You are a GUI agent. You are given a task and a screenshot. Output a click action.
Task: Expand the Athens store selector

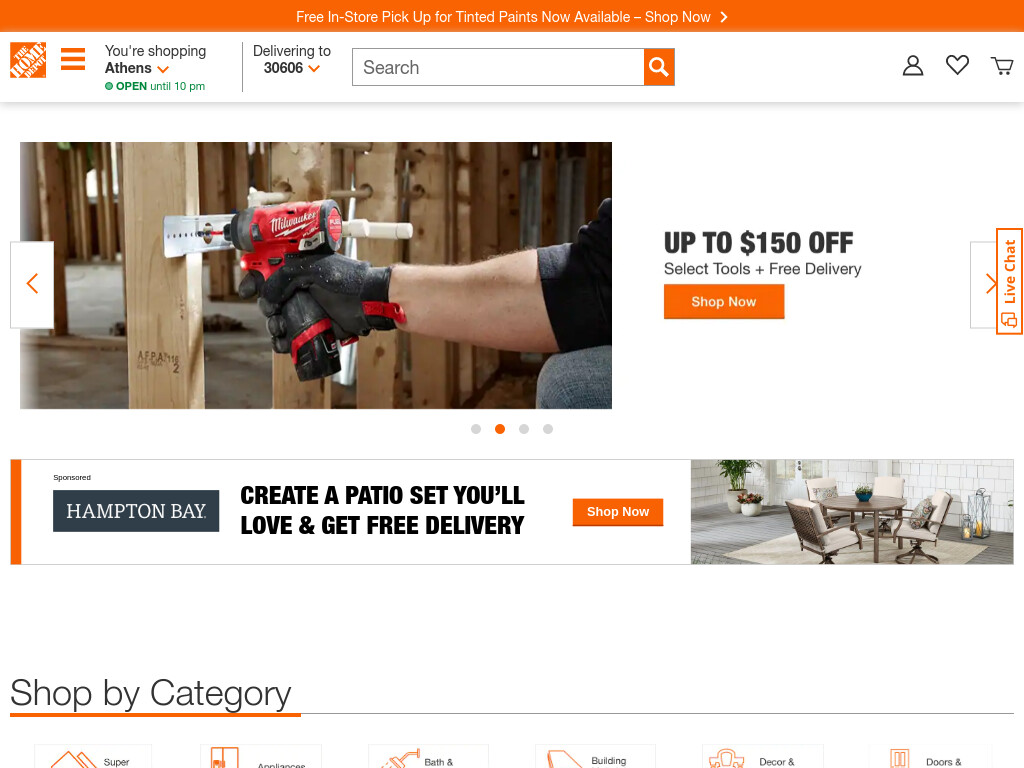[137, 68]
